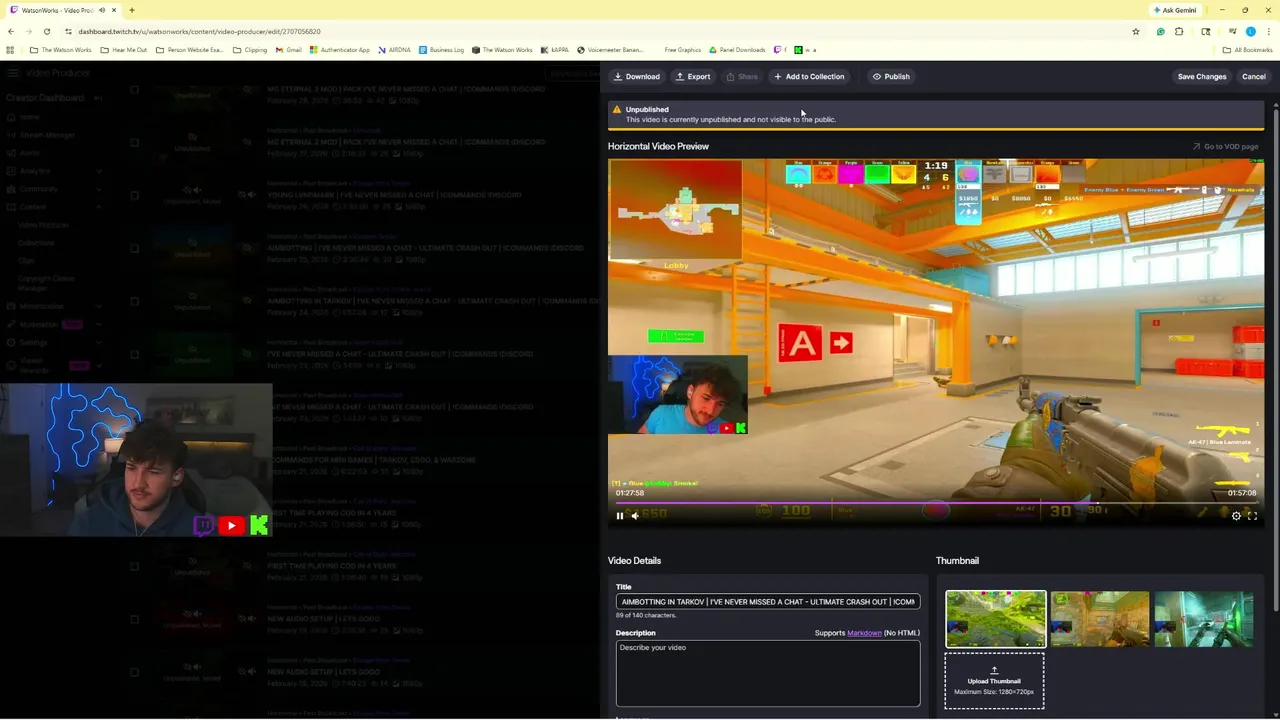Open the Business Log bookmark
Image resolution: width=1280 pixels, height=720 pixels.
pyautogui.click(x=441, y=50)
